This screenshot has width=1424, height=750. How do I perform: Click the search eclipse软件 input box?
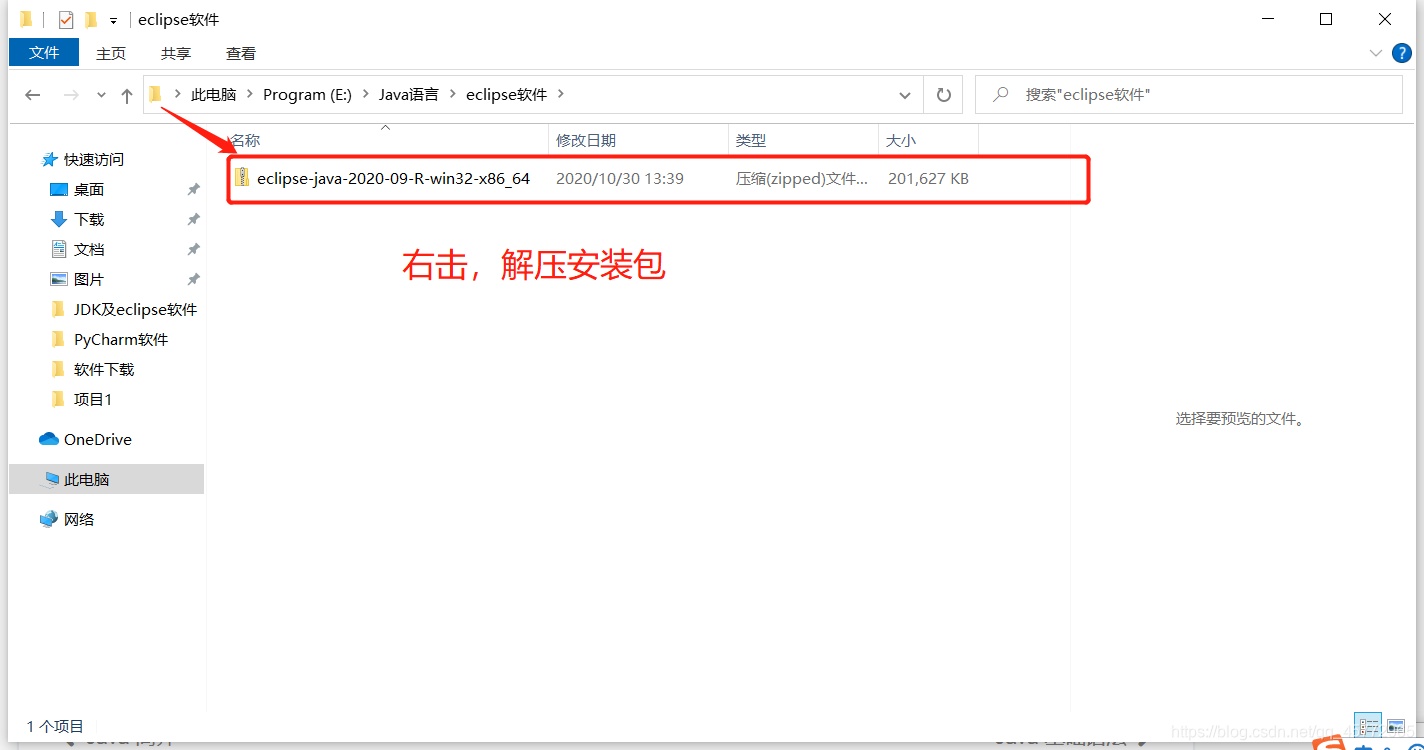pos(1189,95)
